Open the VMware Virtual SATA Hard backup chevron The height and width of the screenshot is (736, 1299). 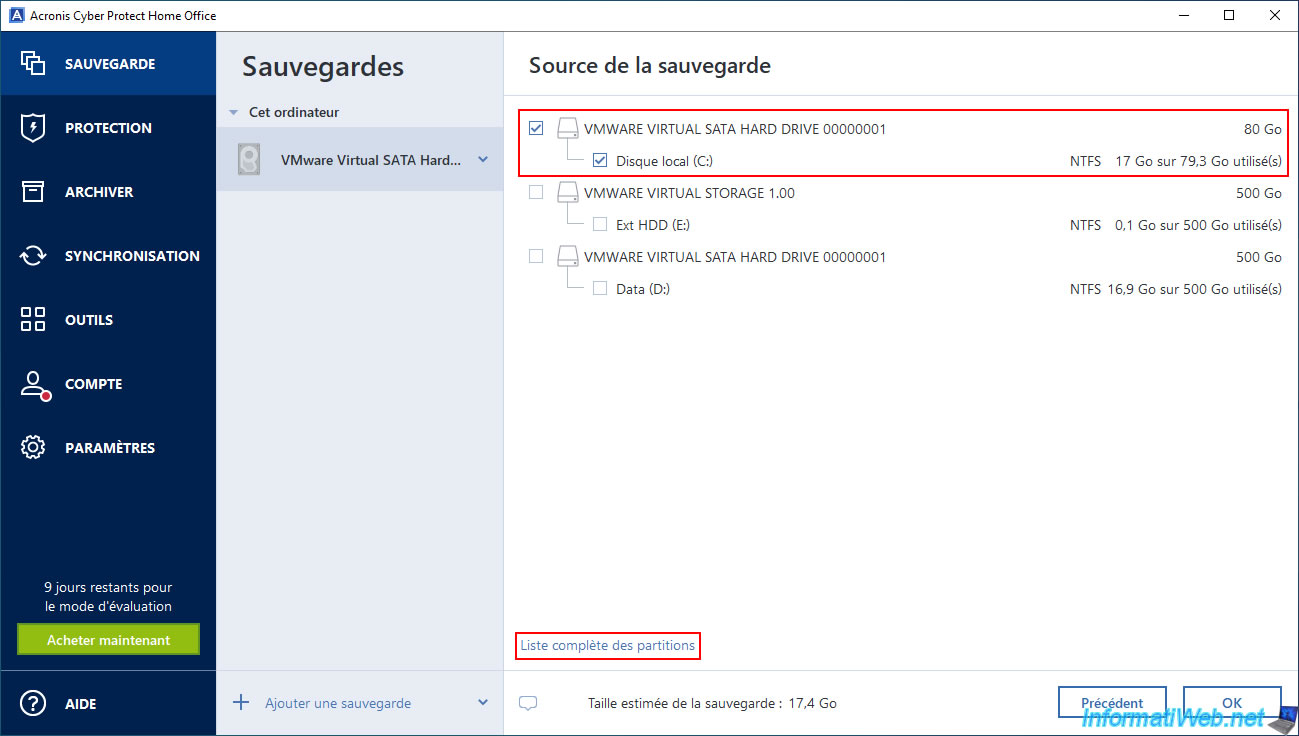[483, 160]
